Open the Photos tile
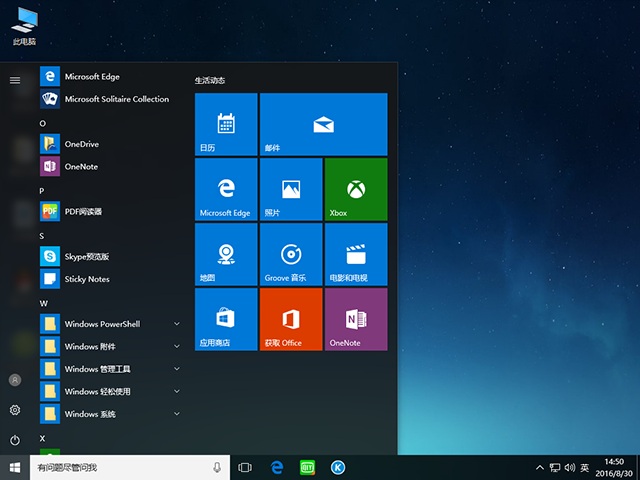The height and width of the screenshot is (480, 640). click(x=290, y=188)
